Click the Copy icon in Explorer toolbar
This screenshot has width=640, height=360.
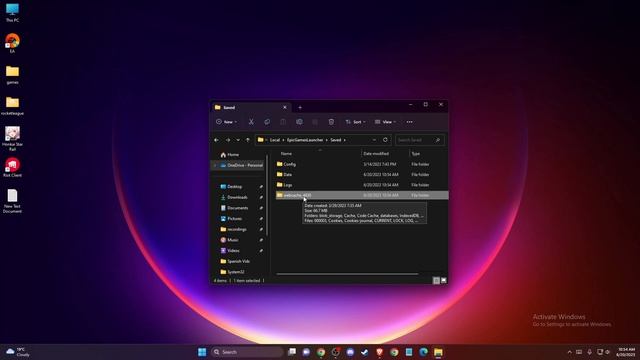pos(267,122)
